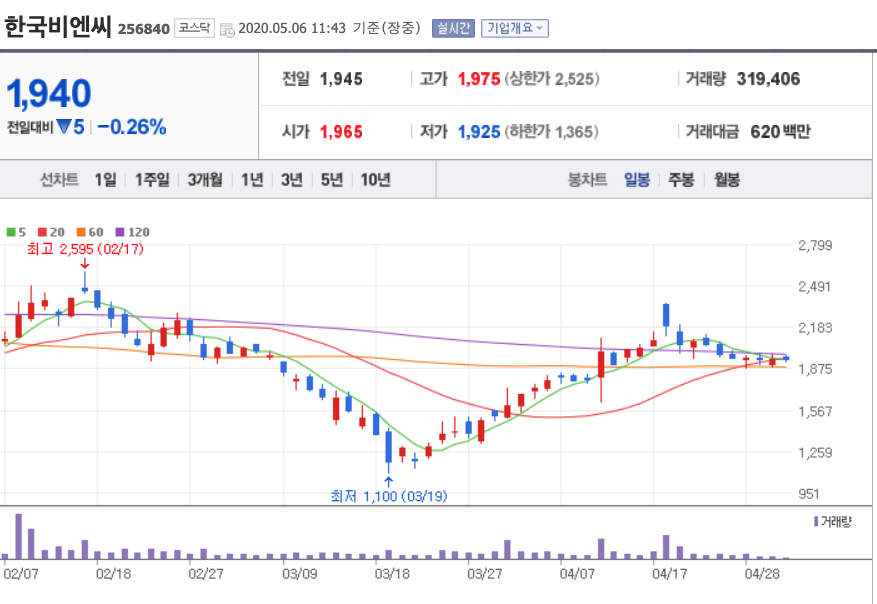Click the current price 1,940
The width and height of the screenshot is (877, 604).
[x=49, y=93]
